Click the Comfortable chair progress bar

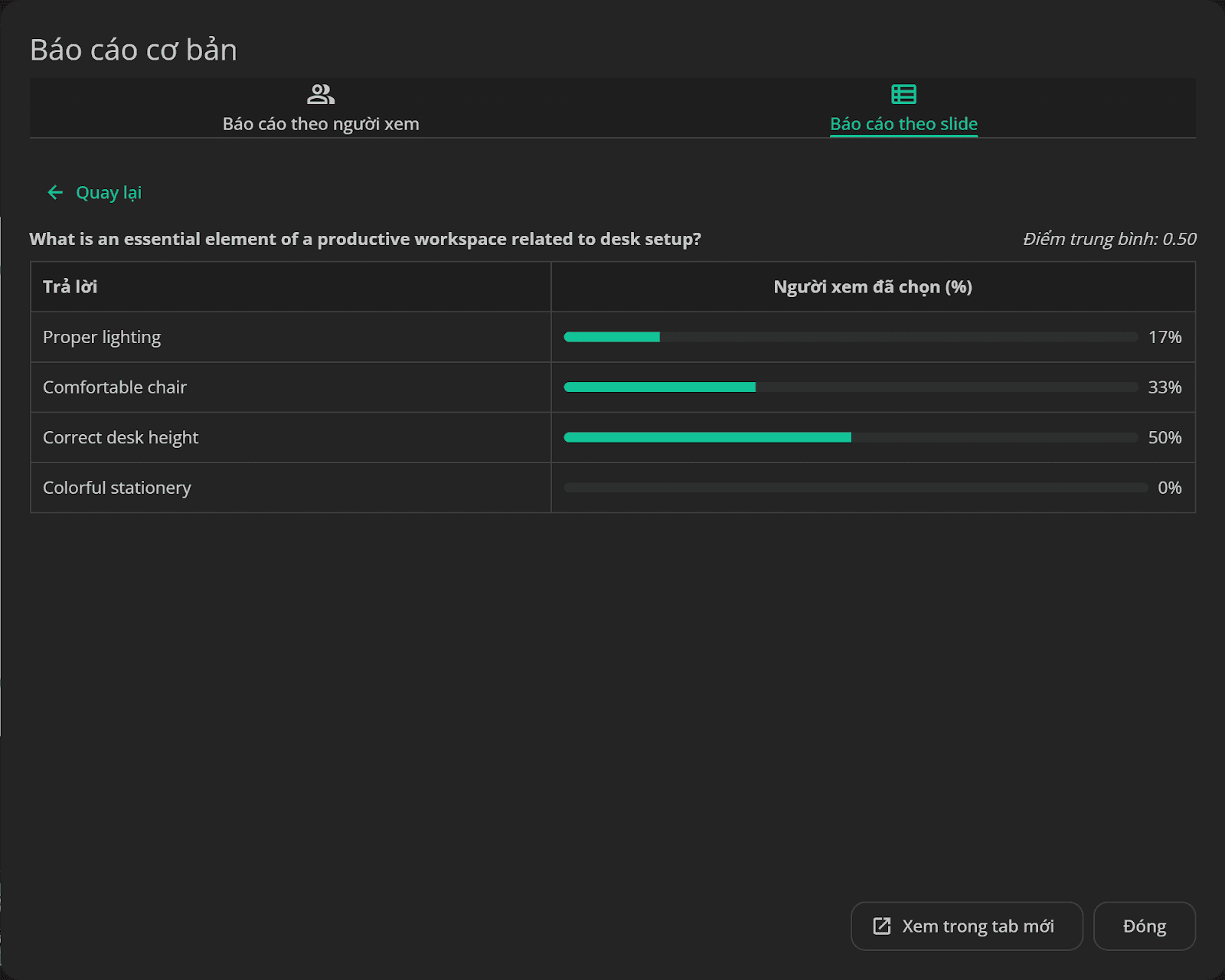(851, 387)
